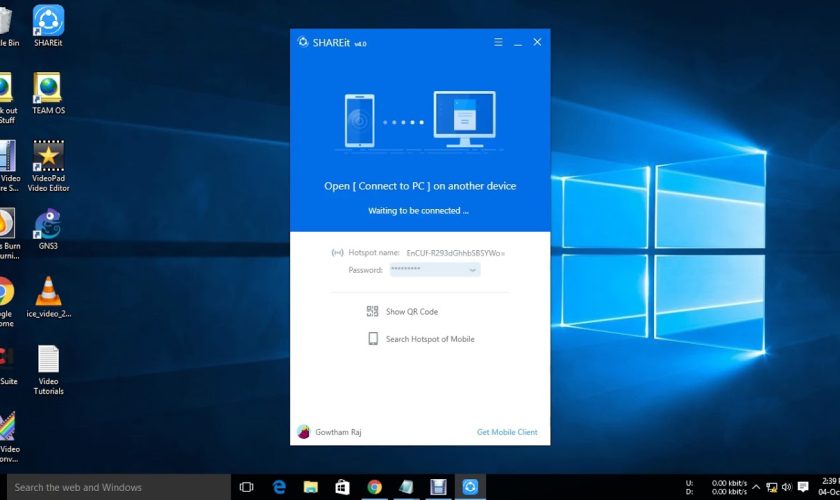Click the hidden password field
The image size is (840, 500).
coord(434,270)
